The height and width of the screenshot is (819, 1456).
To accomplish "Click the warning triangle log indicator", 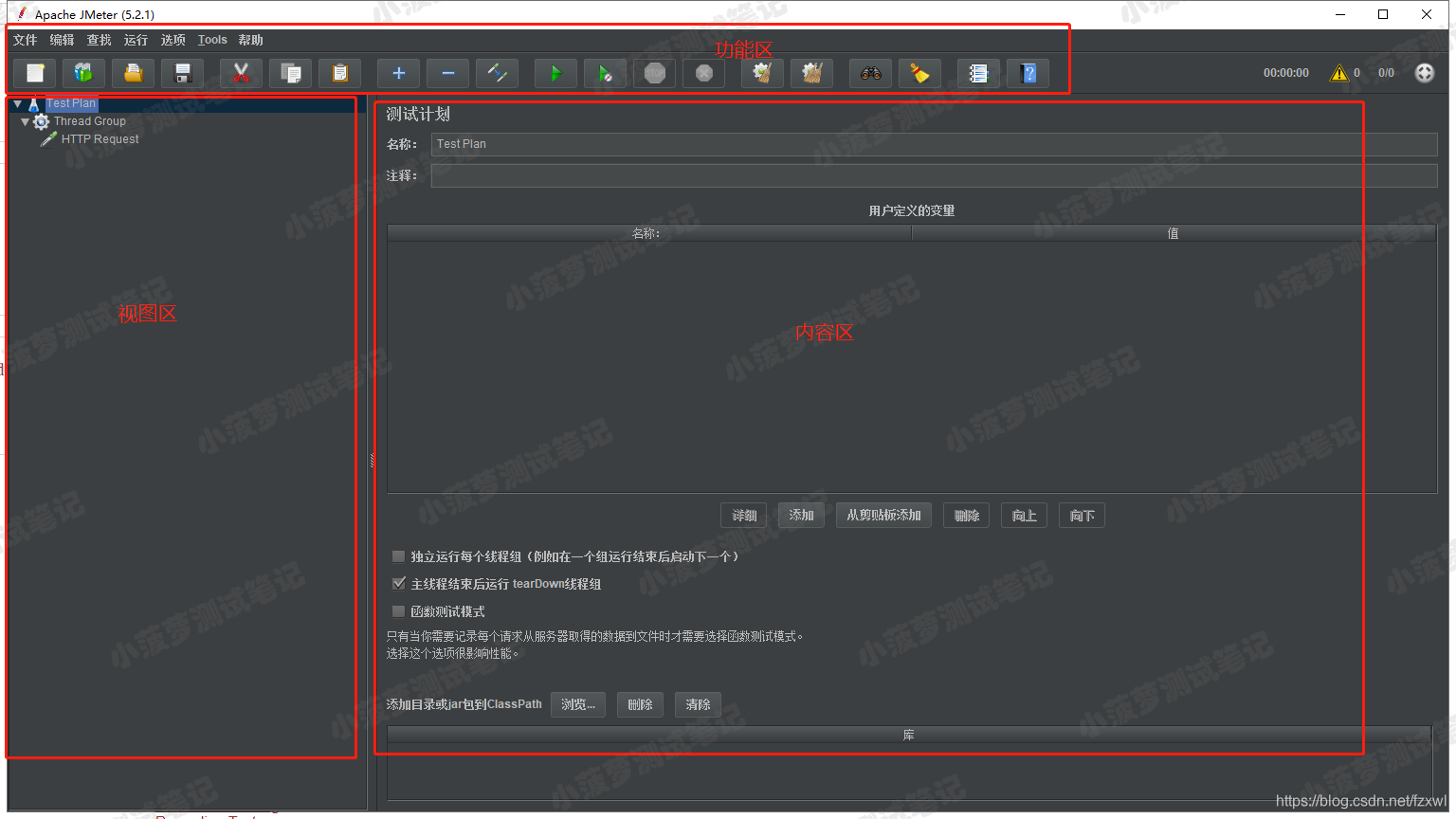I will pos(1339,73).
